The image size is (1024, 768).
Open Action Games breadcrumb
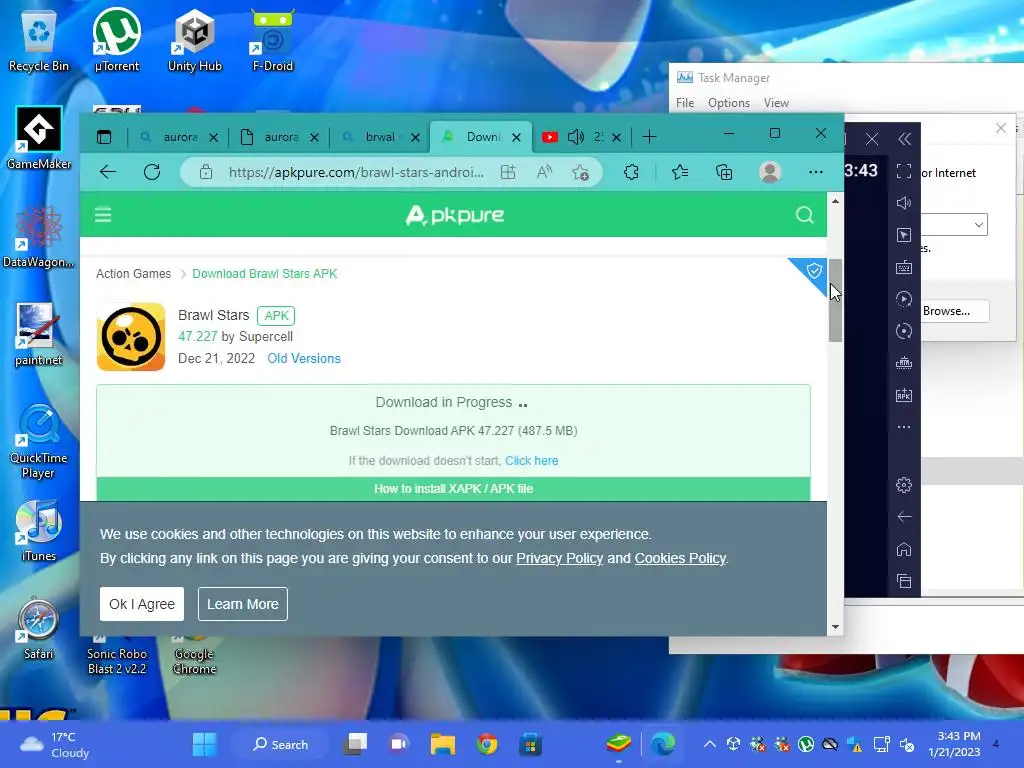[x=133, y=274]
